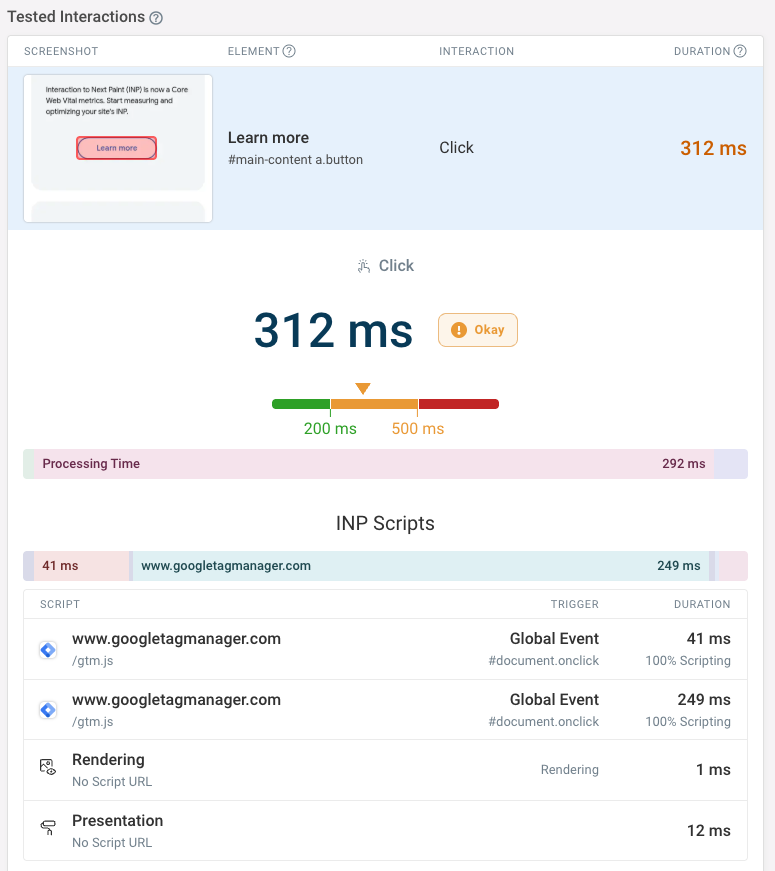This screenshot has height=871, width=775.
Task: Click the help icon beside Tested Interactions
Action: pos(156,18)
